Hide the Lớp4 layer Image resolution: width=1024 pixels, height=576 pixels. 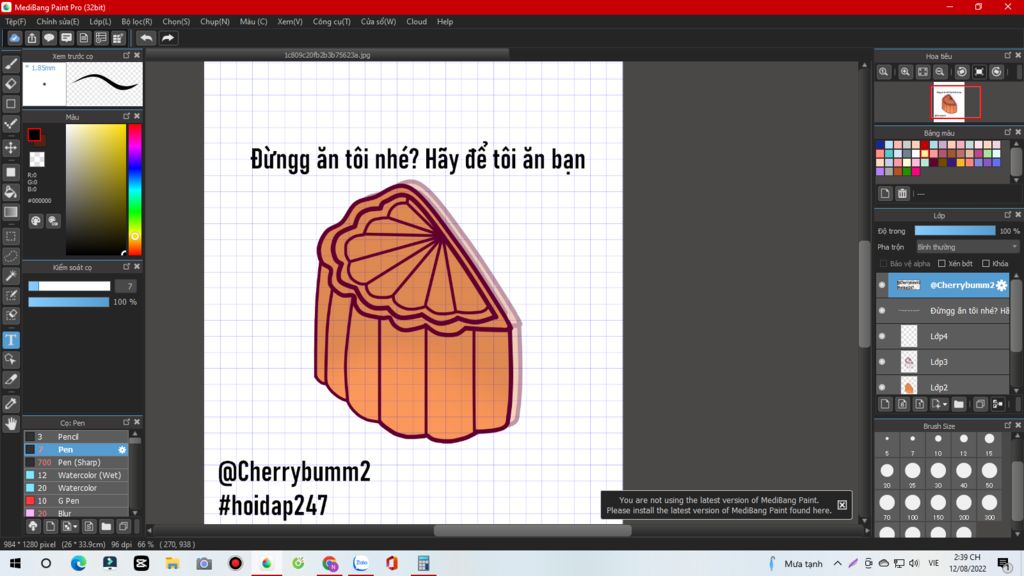[x=882, y=336]
